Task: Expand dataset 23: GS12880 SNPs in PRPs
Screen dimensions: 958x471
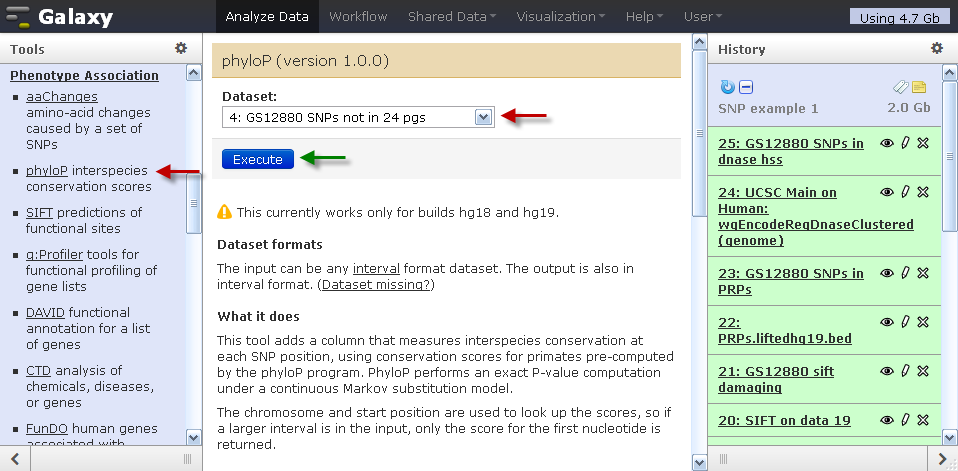Action: 791,281
